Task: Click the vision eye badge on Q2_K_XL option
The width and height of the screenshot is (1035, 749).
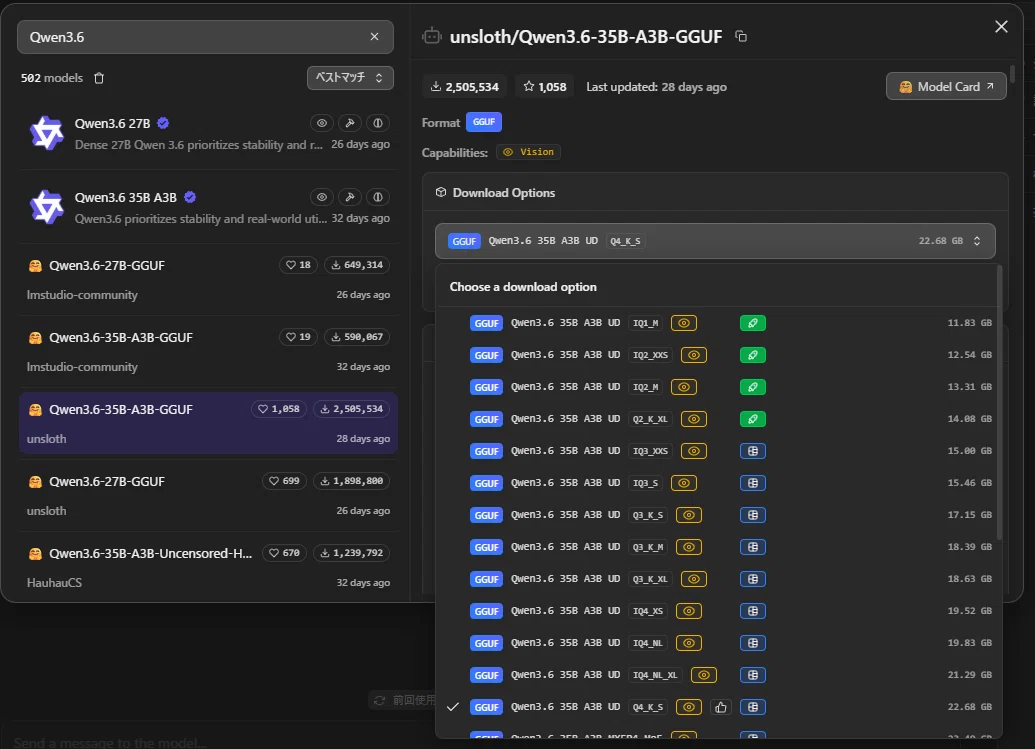Action: click(694, 419)
